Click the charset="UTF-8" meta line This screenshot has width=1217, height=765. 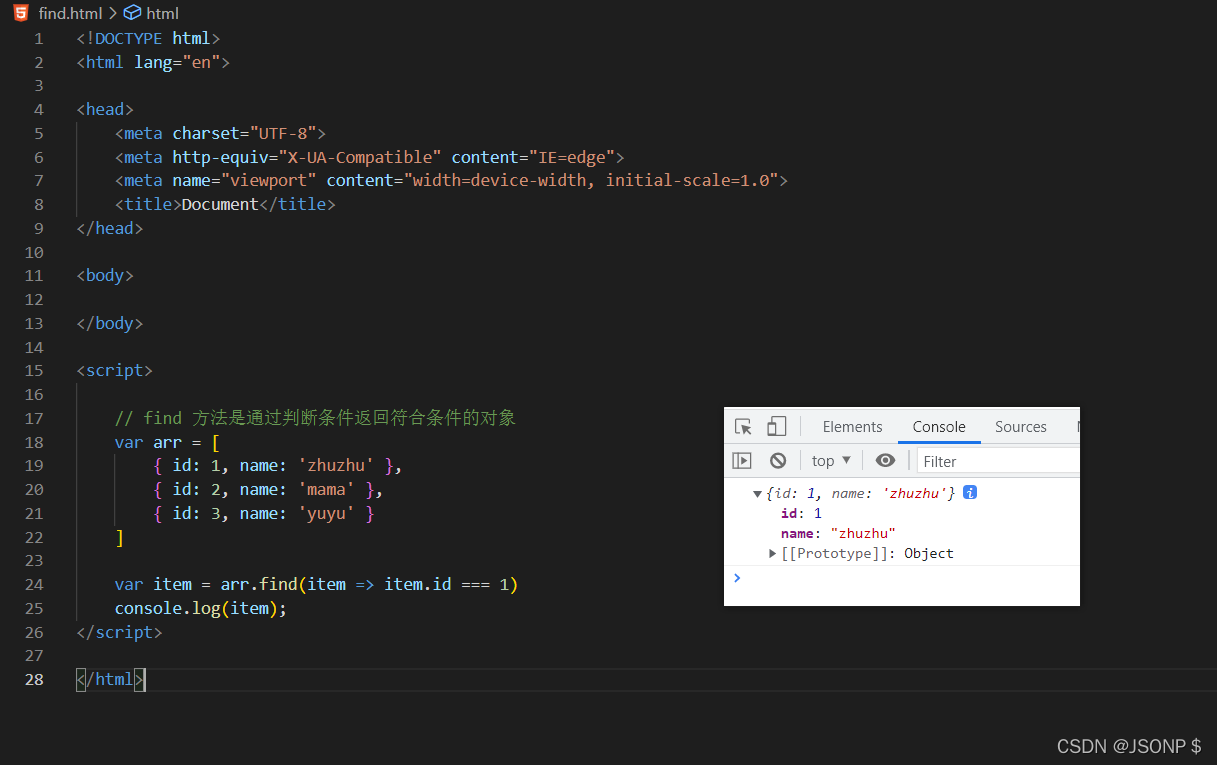click(220, 133)
